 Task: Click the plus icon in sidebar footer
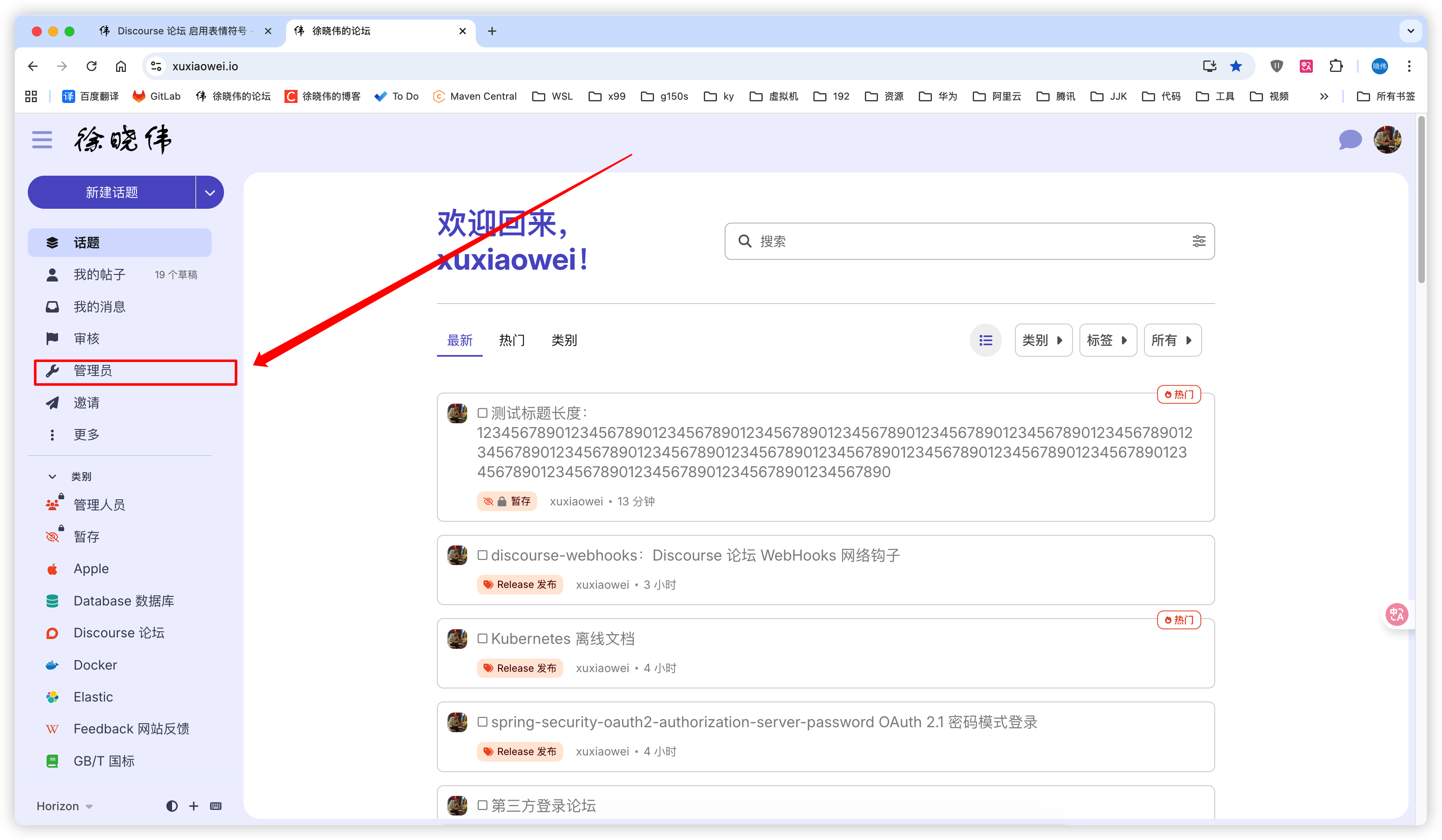(193, 806)
